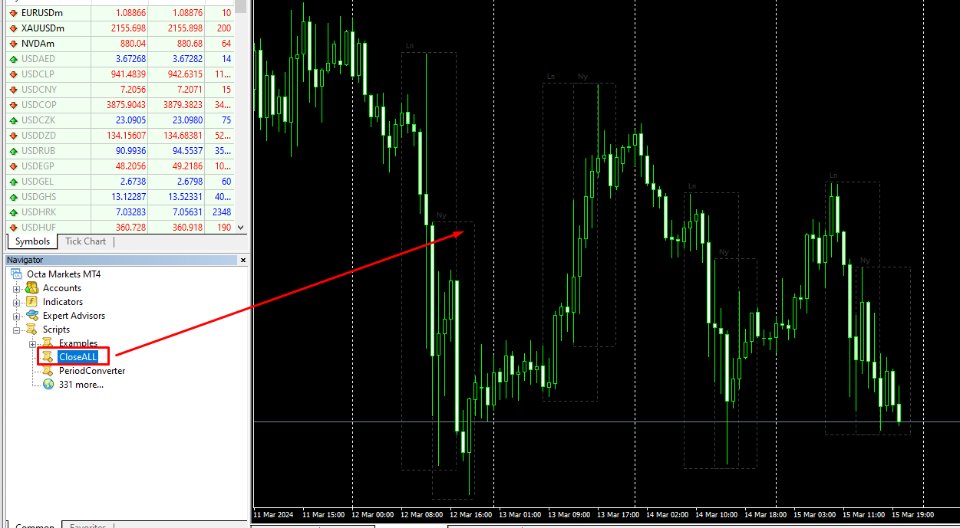This screenshot has height=528, width=960.
Task: Expand the Examples folder node
Action: 32,344
